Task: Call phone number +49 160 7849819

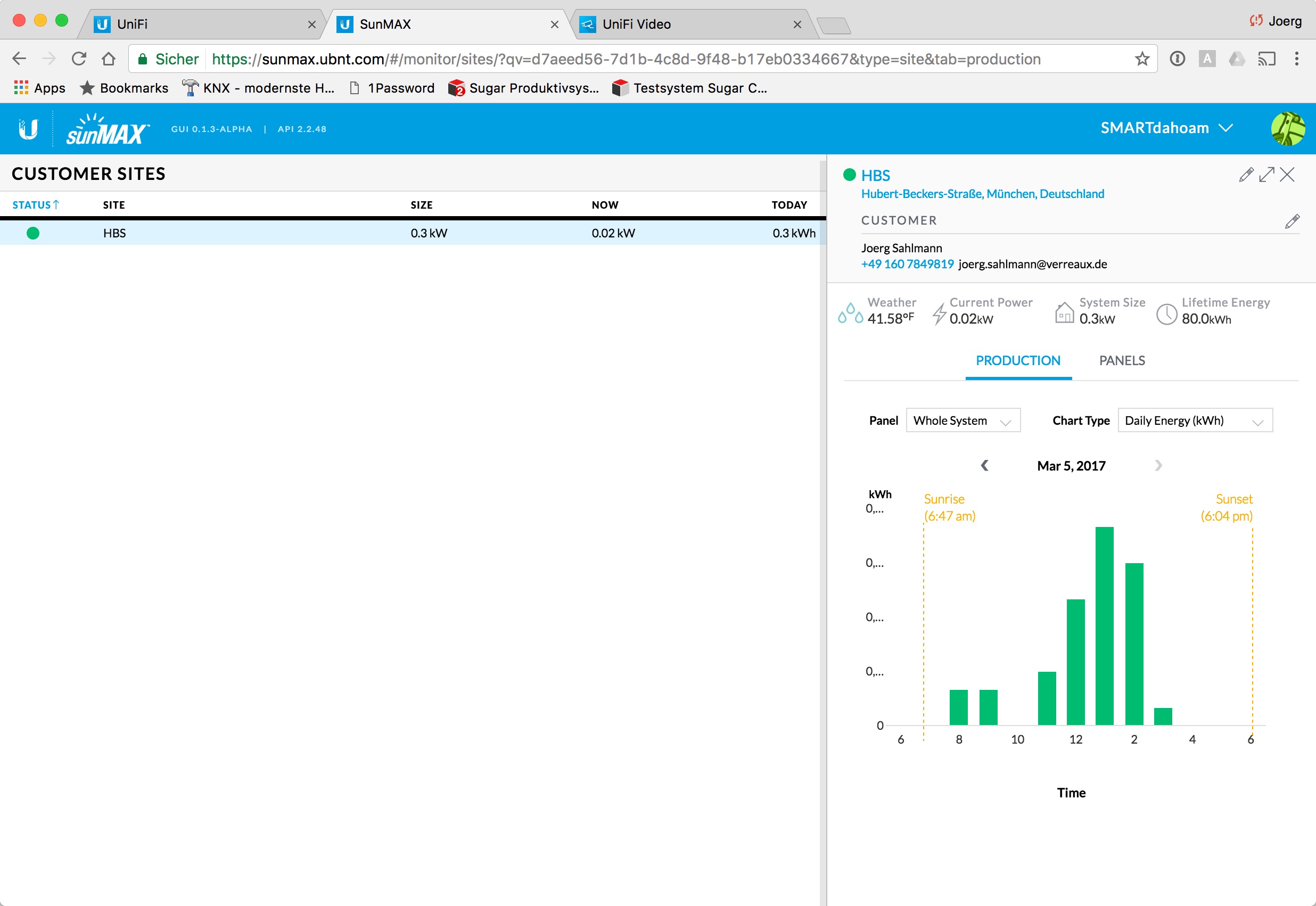Action: click(907, 264)
